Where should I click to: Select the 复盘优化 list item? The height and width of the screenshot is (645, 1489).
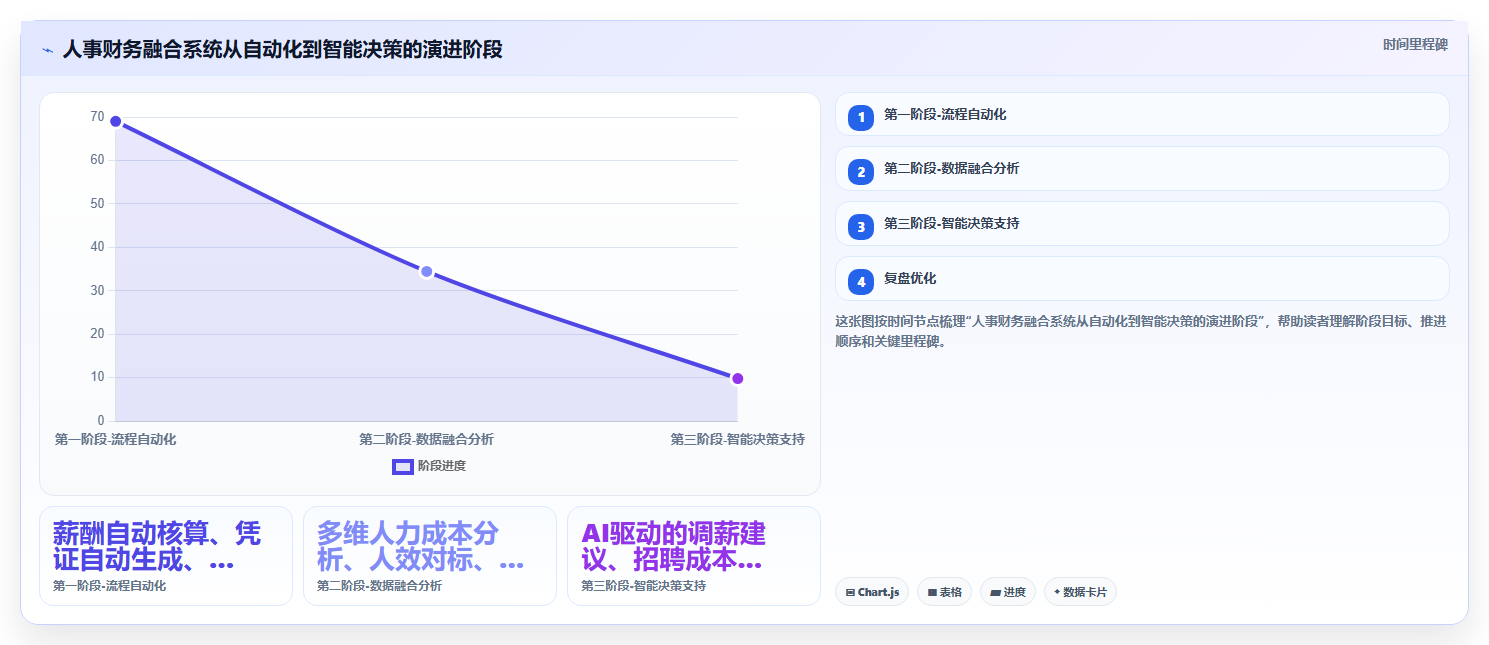click(1142, 278)
